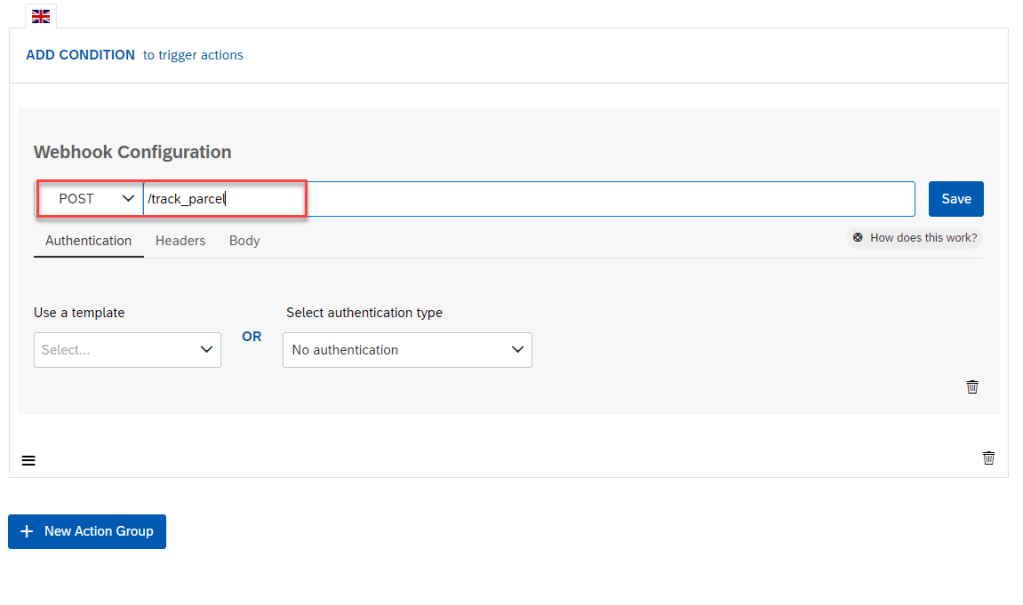The image size is (1023, 605).
Task: Click the action group trash icon
Action: tap(989, 458)
